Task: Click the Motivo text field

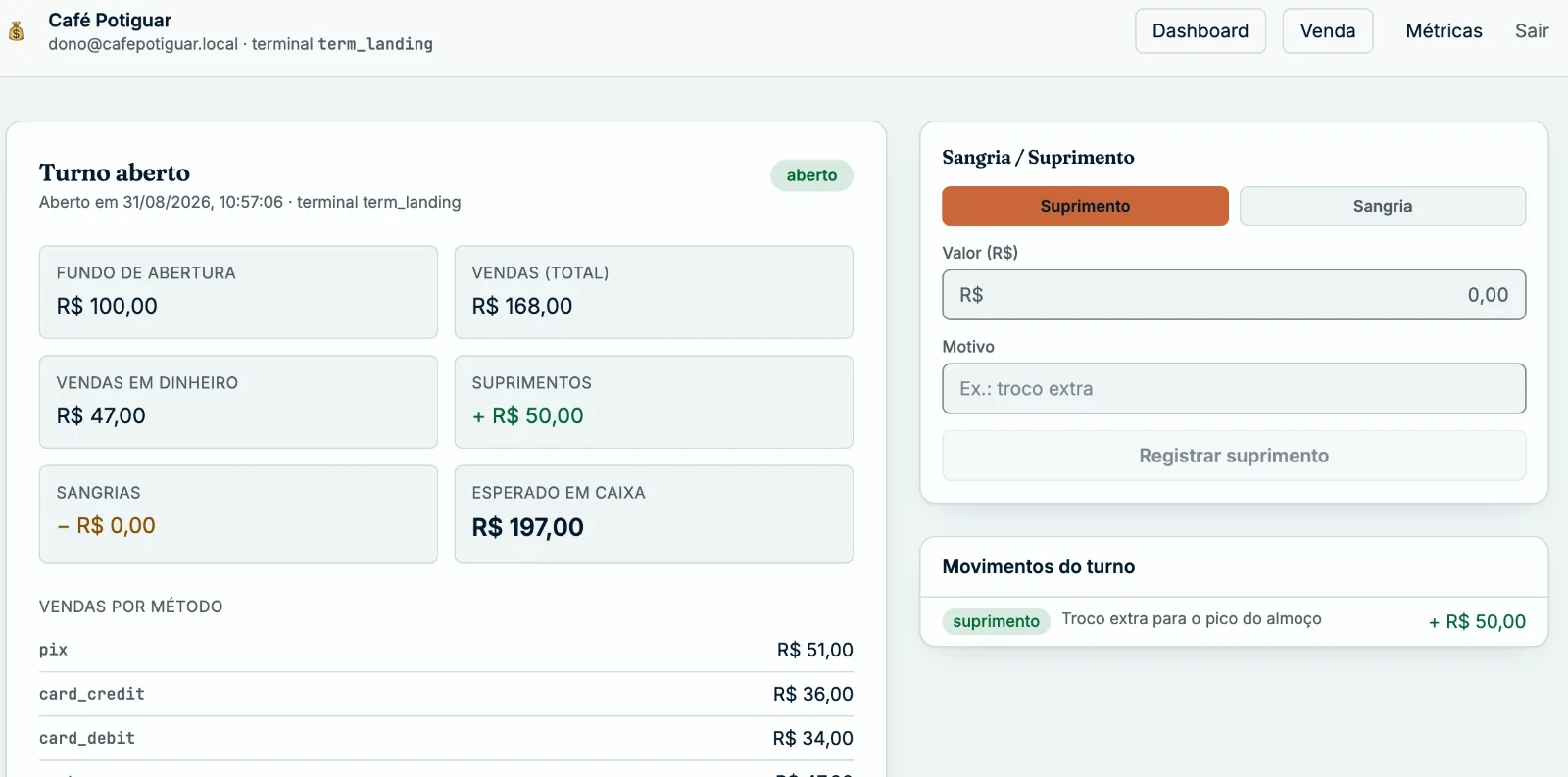Action: [1234, 389]
